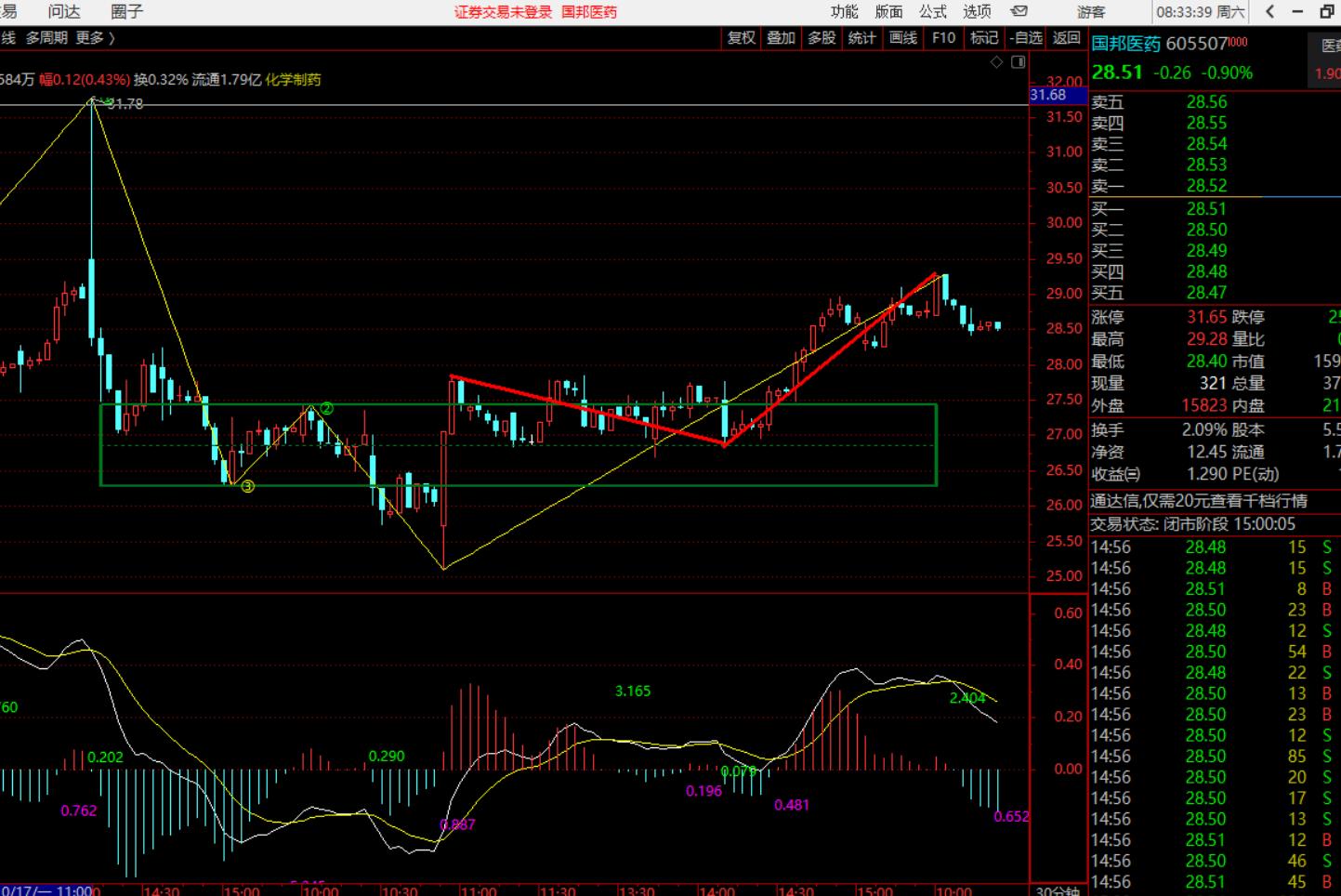Viewport: 1341px width, 896px height.
Task: Click the restore window icon
Action: pyautogui.click(x=1326, y=12)
